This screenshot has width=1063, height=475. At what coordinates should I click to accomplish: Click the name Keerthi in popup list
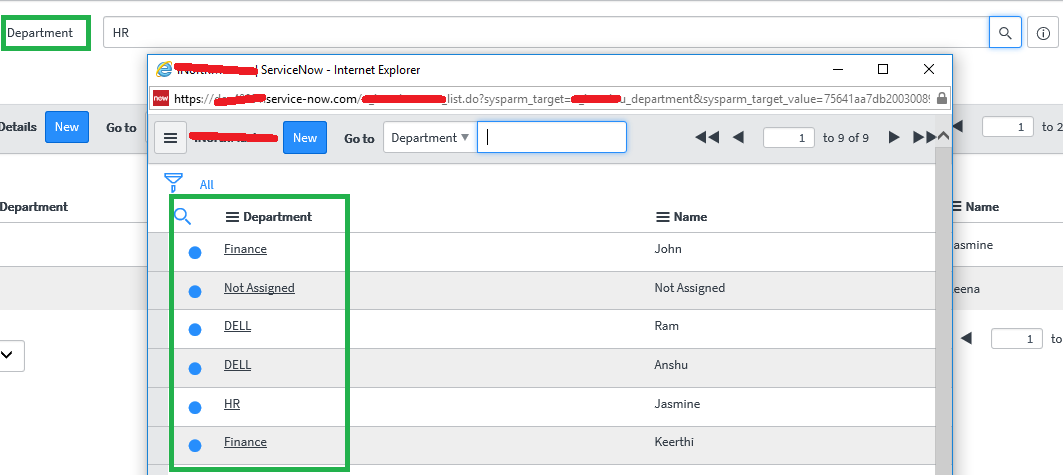[x=674, y=442]
